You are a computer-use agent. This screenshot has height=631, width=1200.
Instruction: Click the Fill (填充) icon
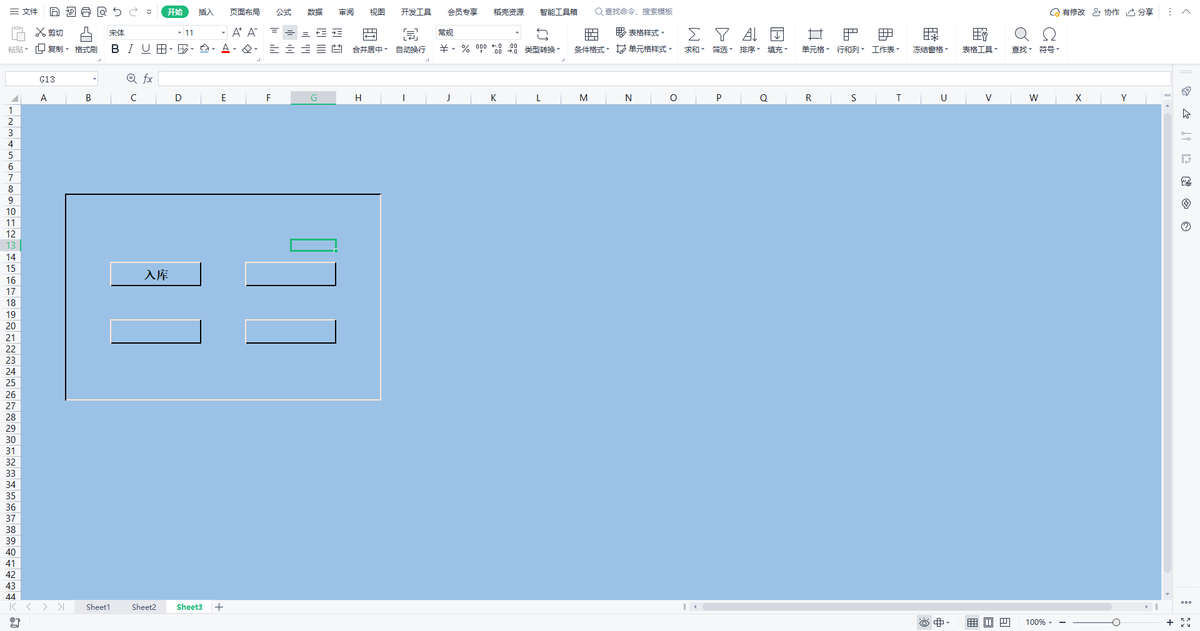pyautogui.click(x=776, y=34)
